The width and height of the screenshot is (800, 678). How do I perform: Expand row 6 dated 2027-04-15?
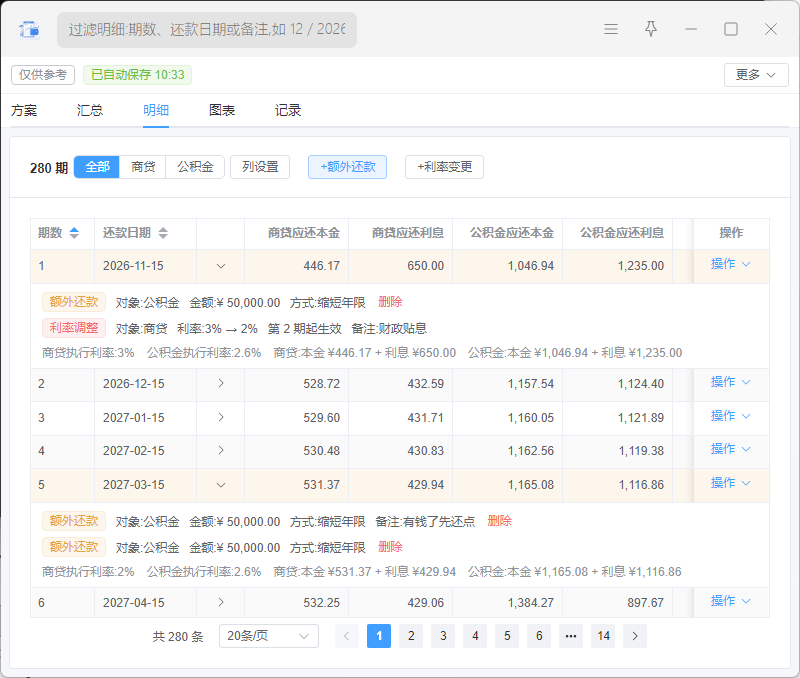coord(221,602)
